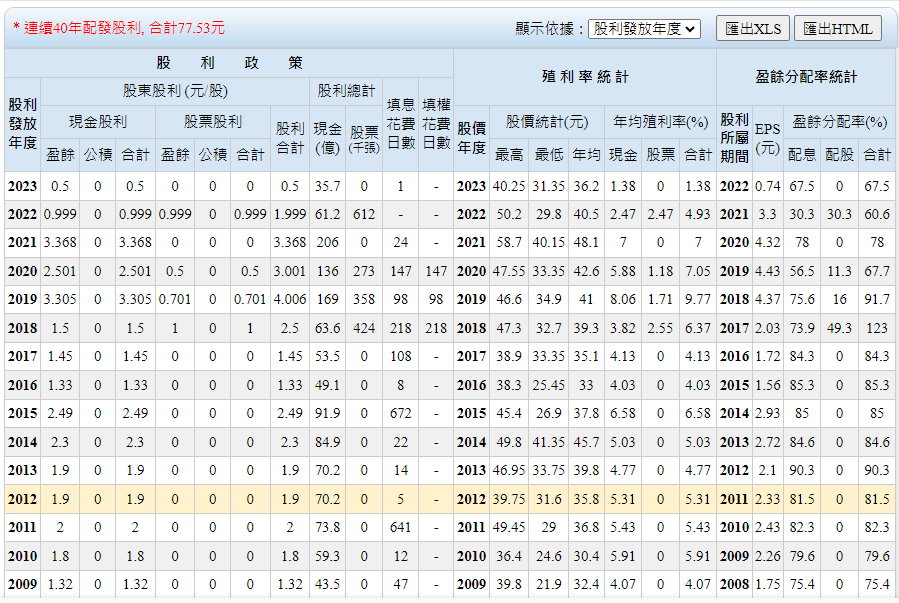The height and width of the screenshot is (603, 899).
Task: Click the 年均殖利率(%) header
Action: pos(660,122)
